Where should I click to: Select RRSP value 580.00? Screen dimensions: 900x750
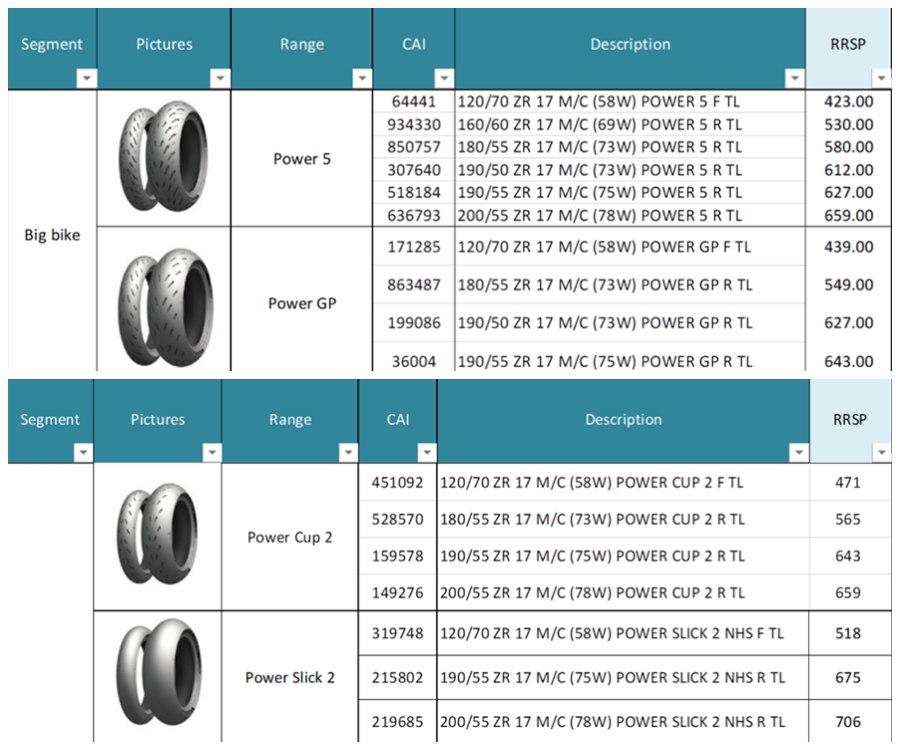848,147
